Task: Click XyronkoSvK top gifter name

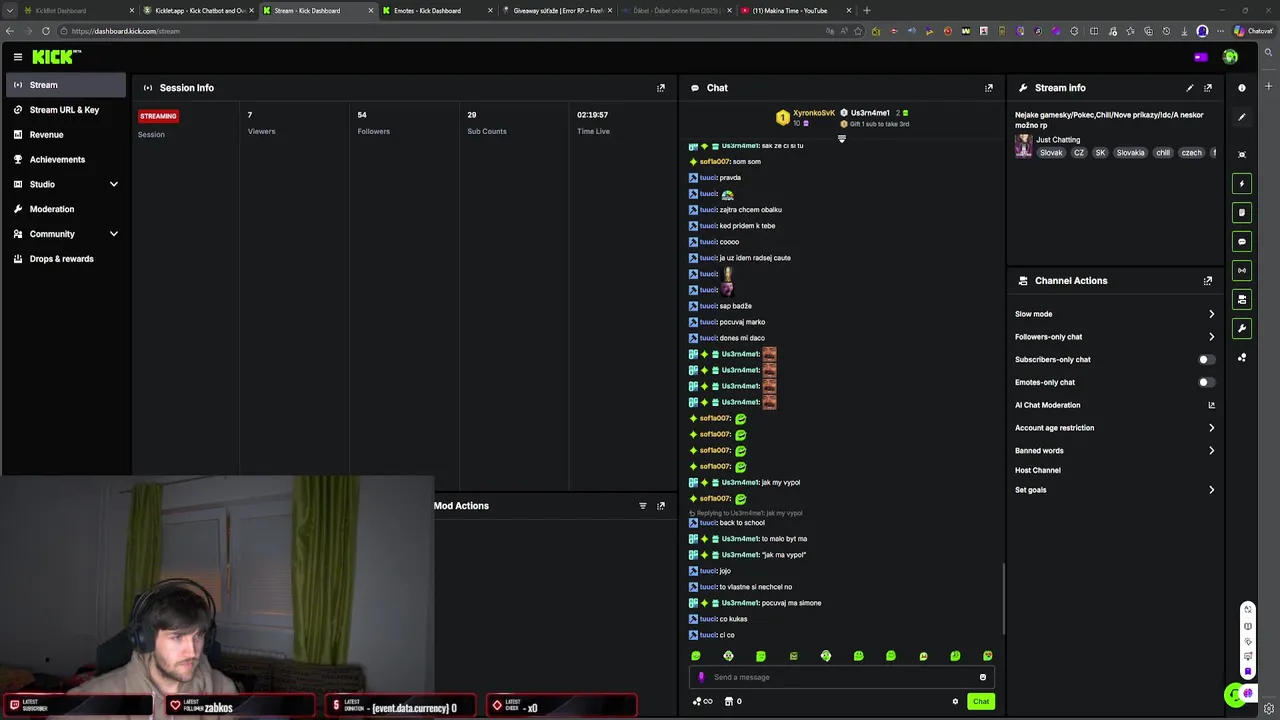Action: point(814,113)
